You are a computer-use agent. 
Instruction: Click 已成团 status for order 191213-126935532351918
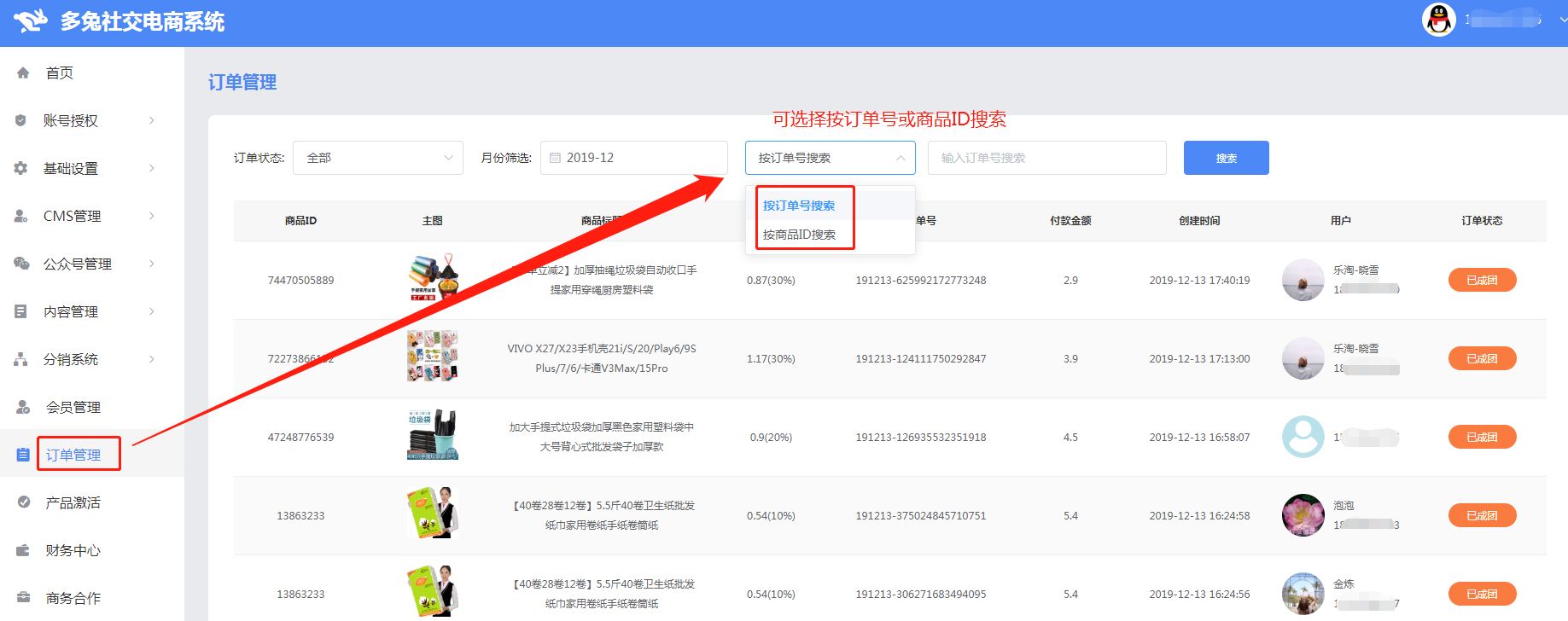coord(1482,437)
